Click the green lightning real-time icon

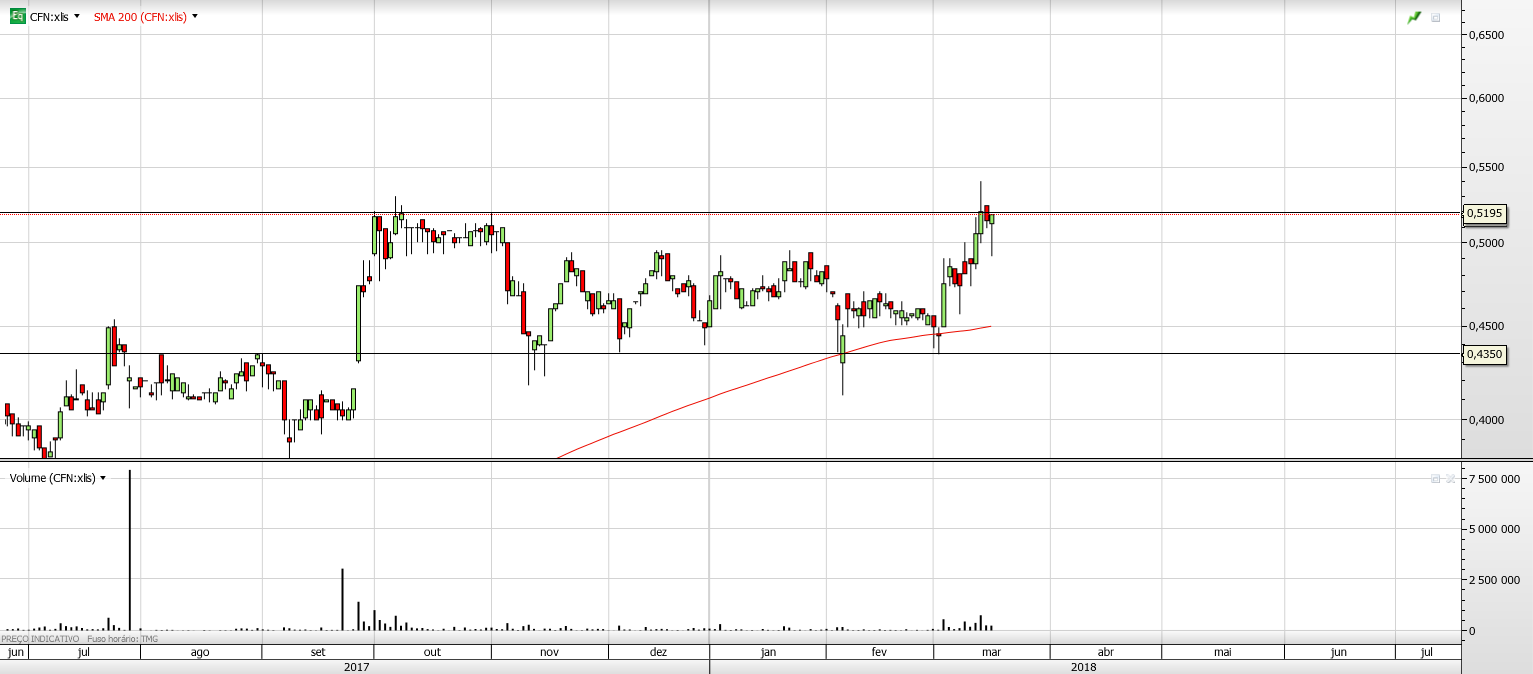[1414, 17]
